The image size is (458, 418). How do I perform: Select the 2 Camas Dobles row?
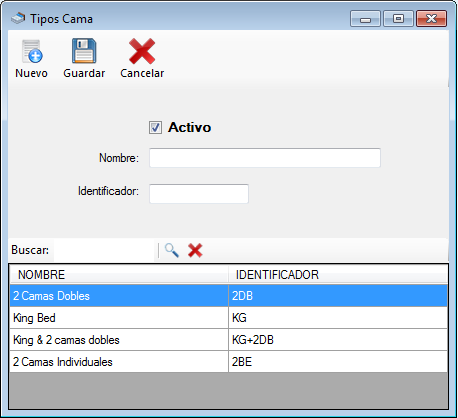tap(228, 296)
